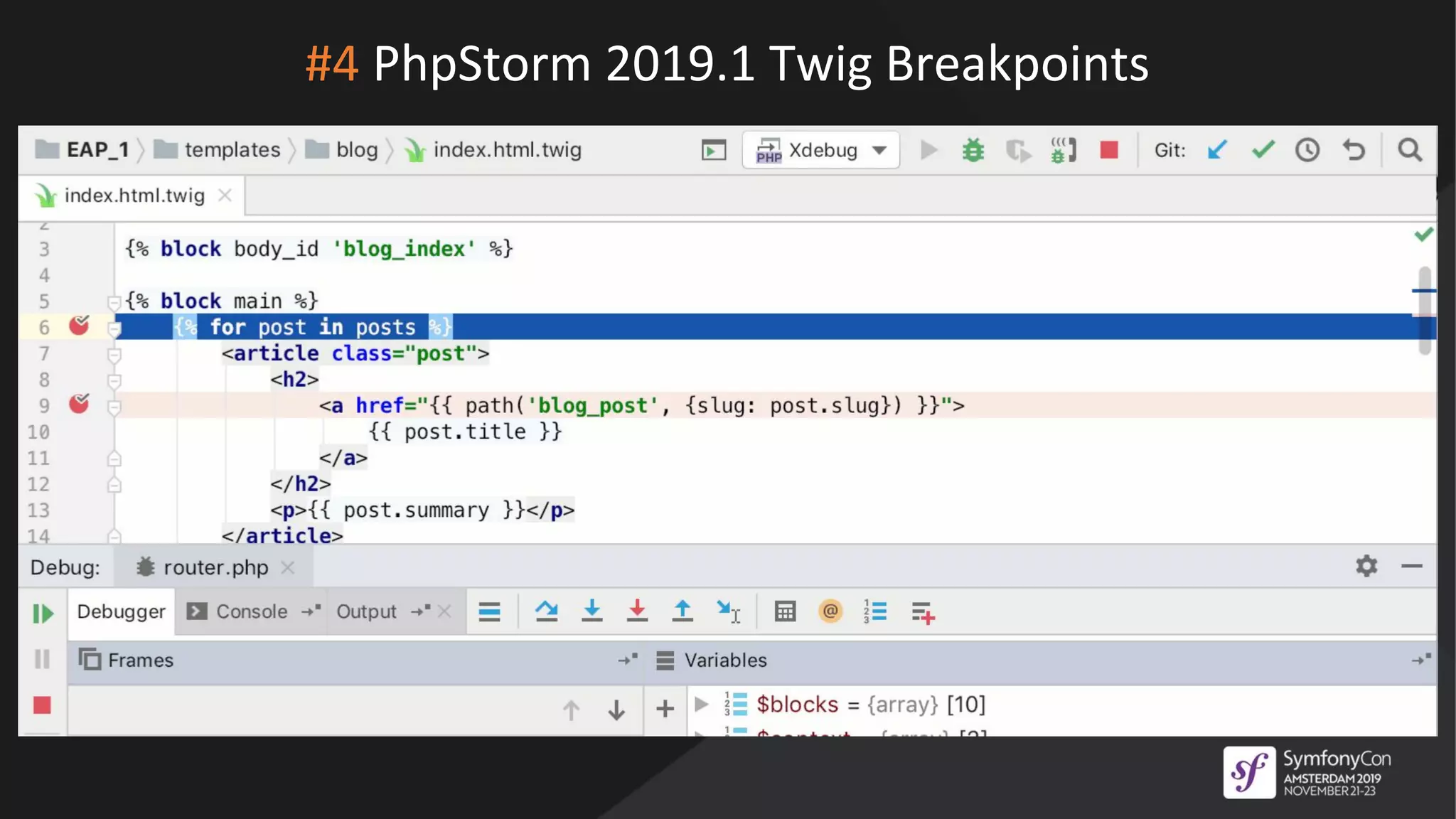Open the Debug panel settings gear
1456x819 pixels.
[x=1366, y=566]
